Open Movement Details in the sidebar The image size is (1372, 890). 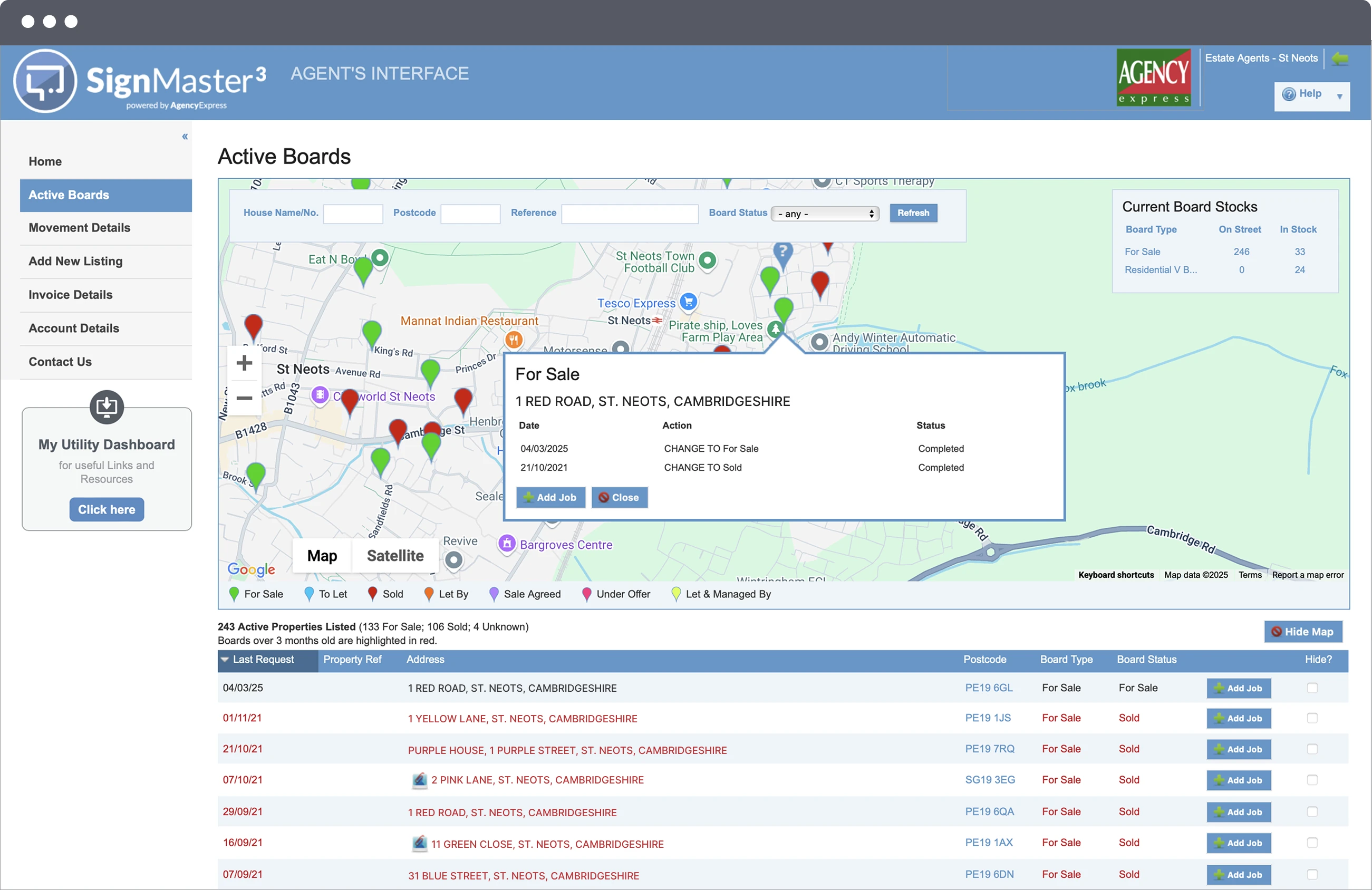pos(79,228)
